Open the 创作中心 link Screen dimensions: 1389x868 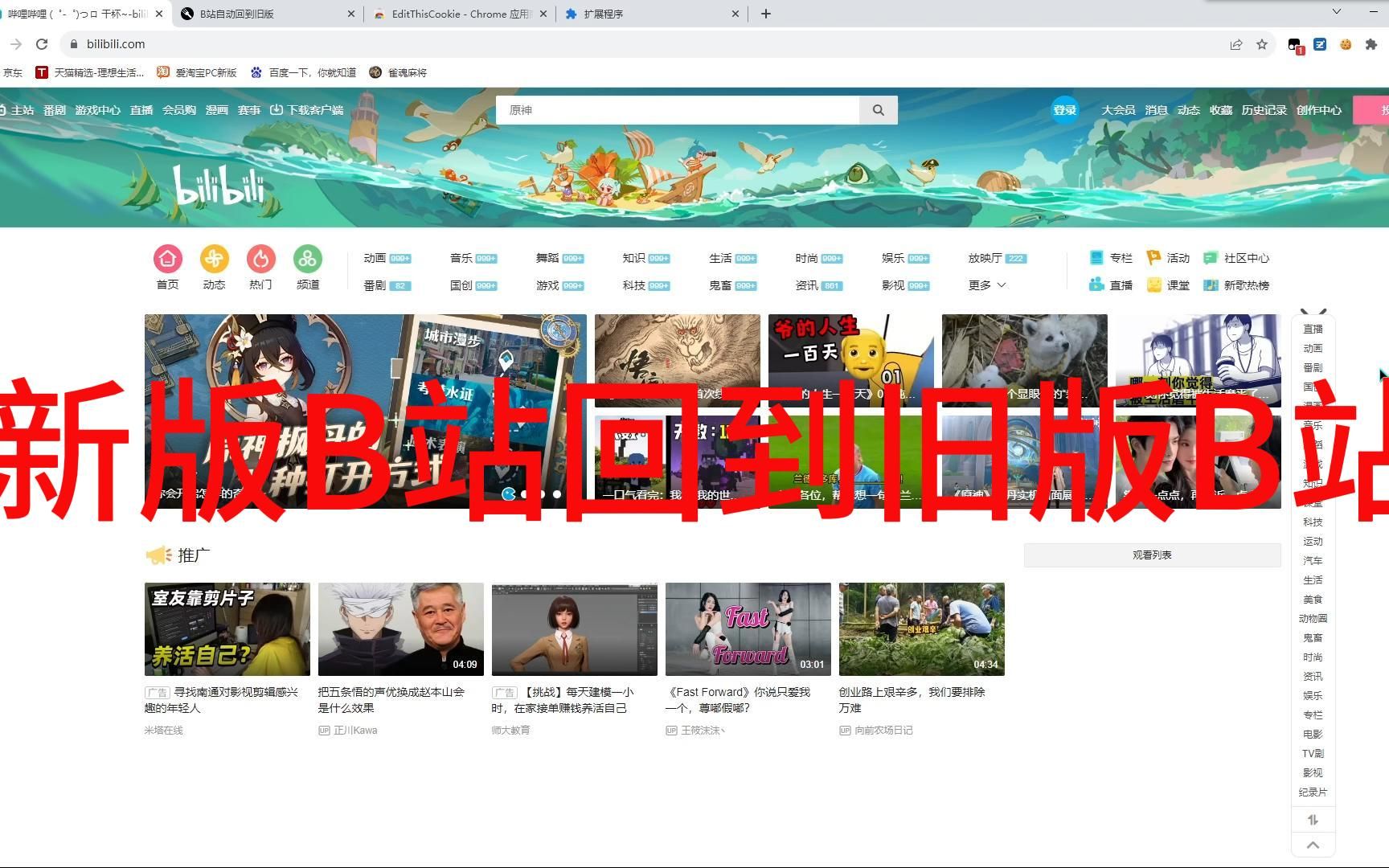tap(1319, 110)
